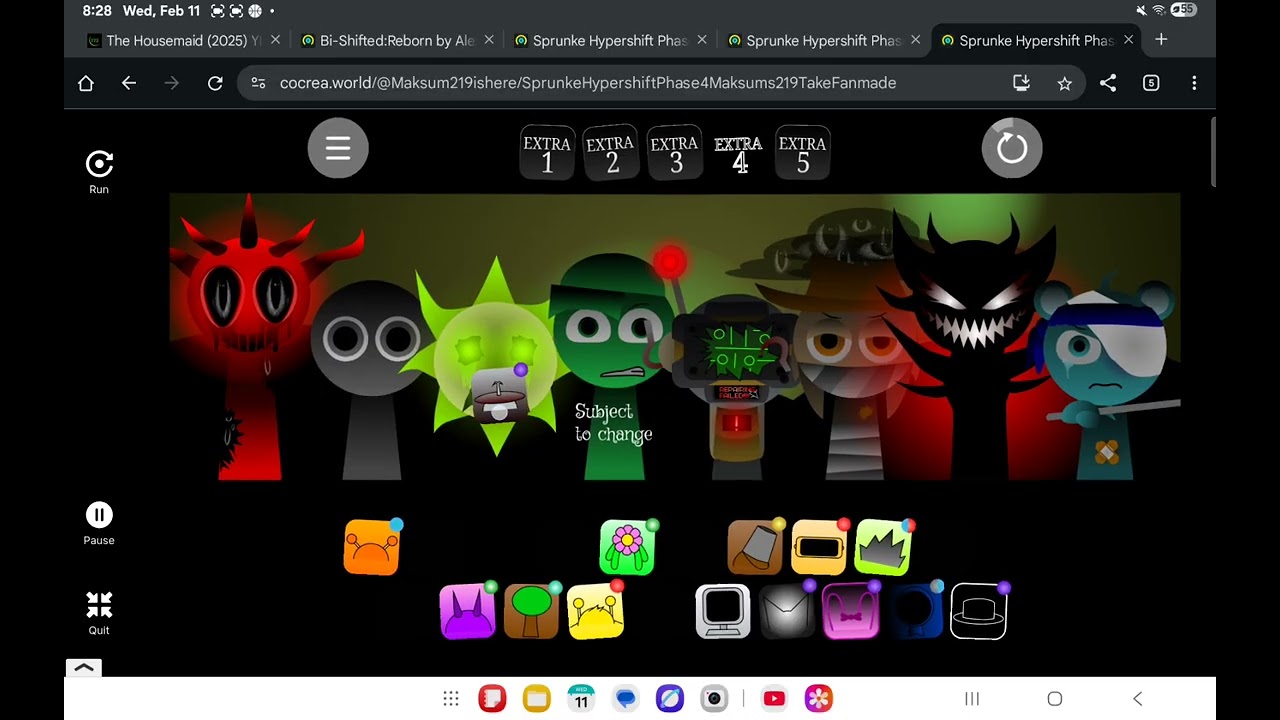Click the cocrea.world address bar

662,83
